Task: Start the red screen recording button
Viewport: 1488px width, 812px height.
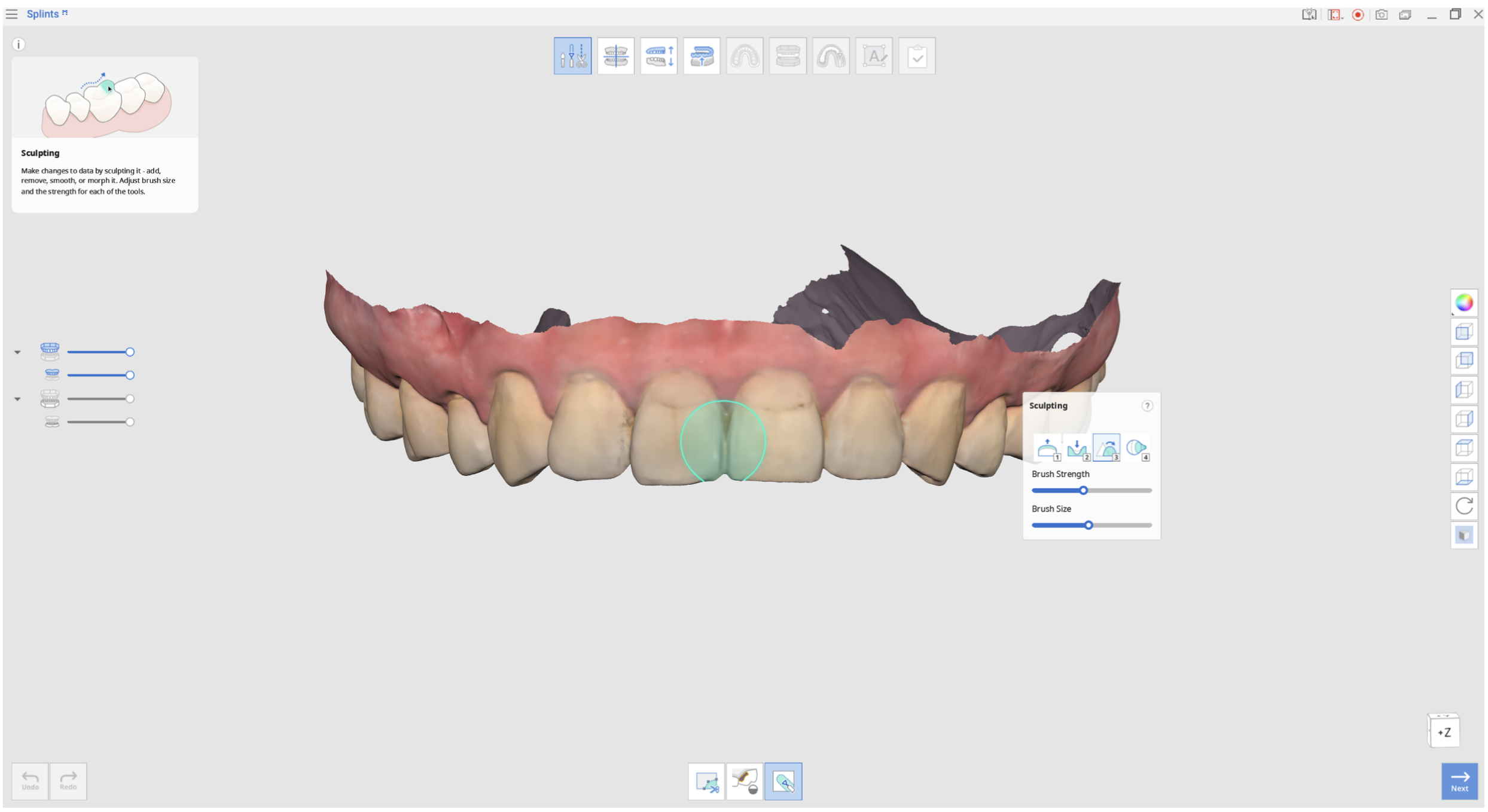Action: (x=1358, y=14)
